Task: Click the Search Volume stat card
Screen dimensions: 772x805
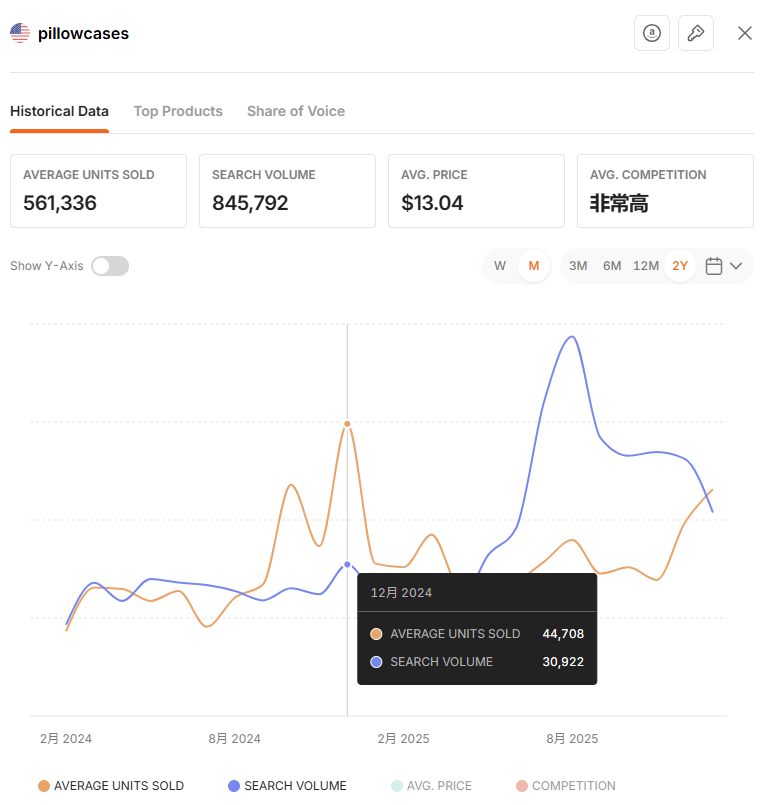Action: coord(287,191)
